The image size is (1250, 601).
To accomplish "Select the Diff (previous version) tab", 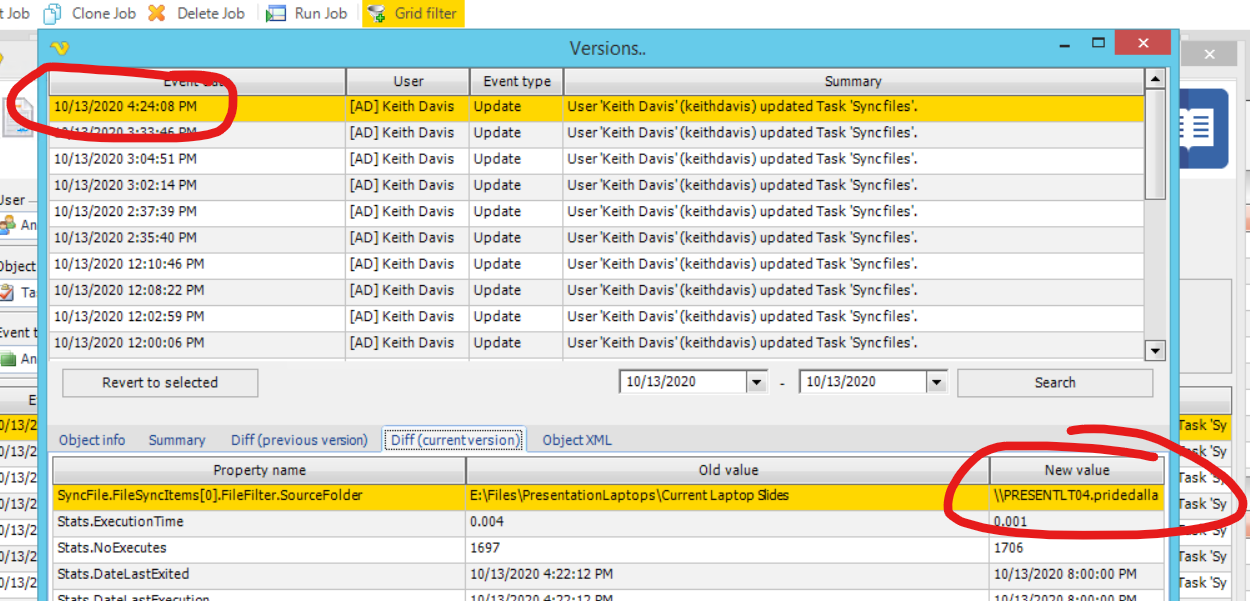I will (x=299, y=440).
